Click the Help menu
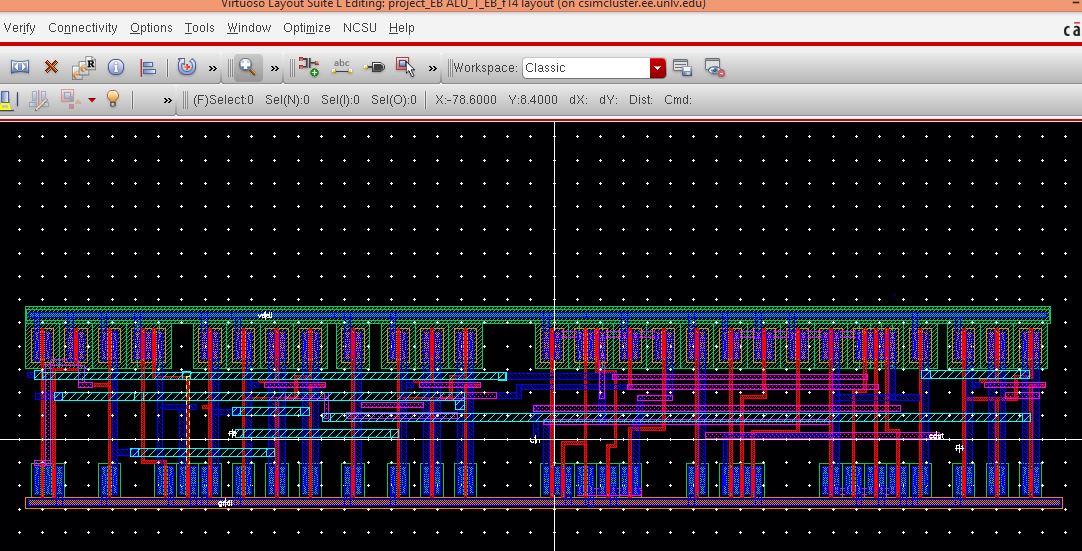The width and height of the screenshot is (1082, 551). pos(401,28)
